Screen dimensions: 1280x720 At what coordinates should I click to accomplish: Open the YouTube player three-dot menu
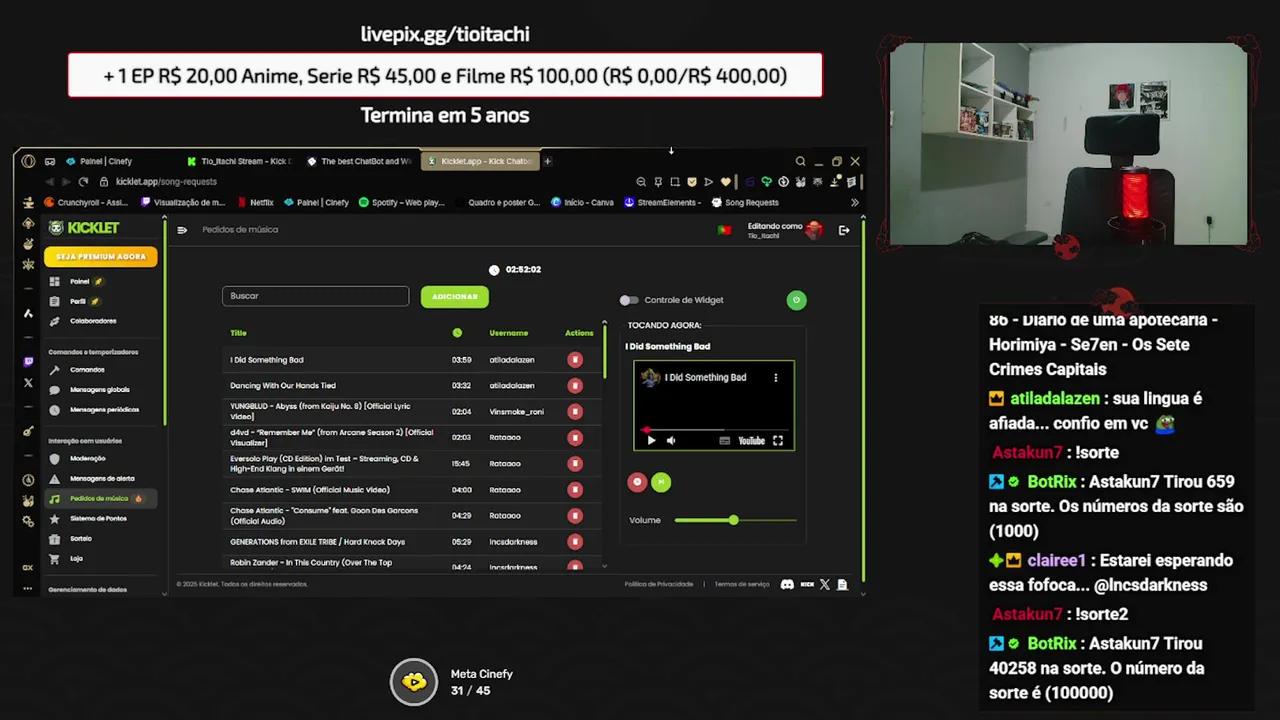tap(775, 378)
